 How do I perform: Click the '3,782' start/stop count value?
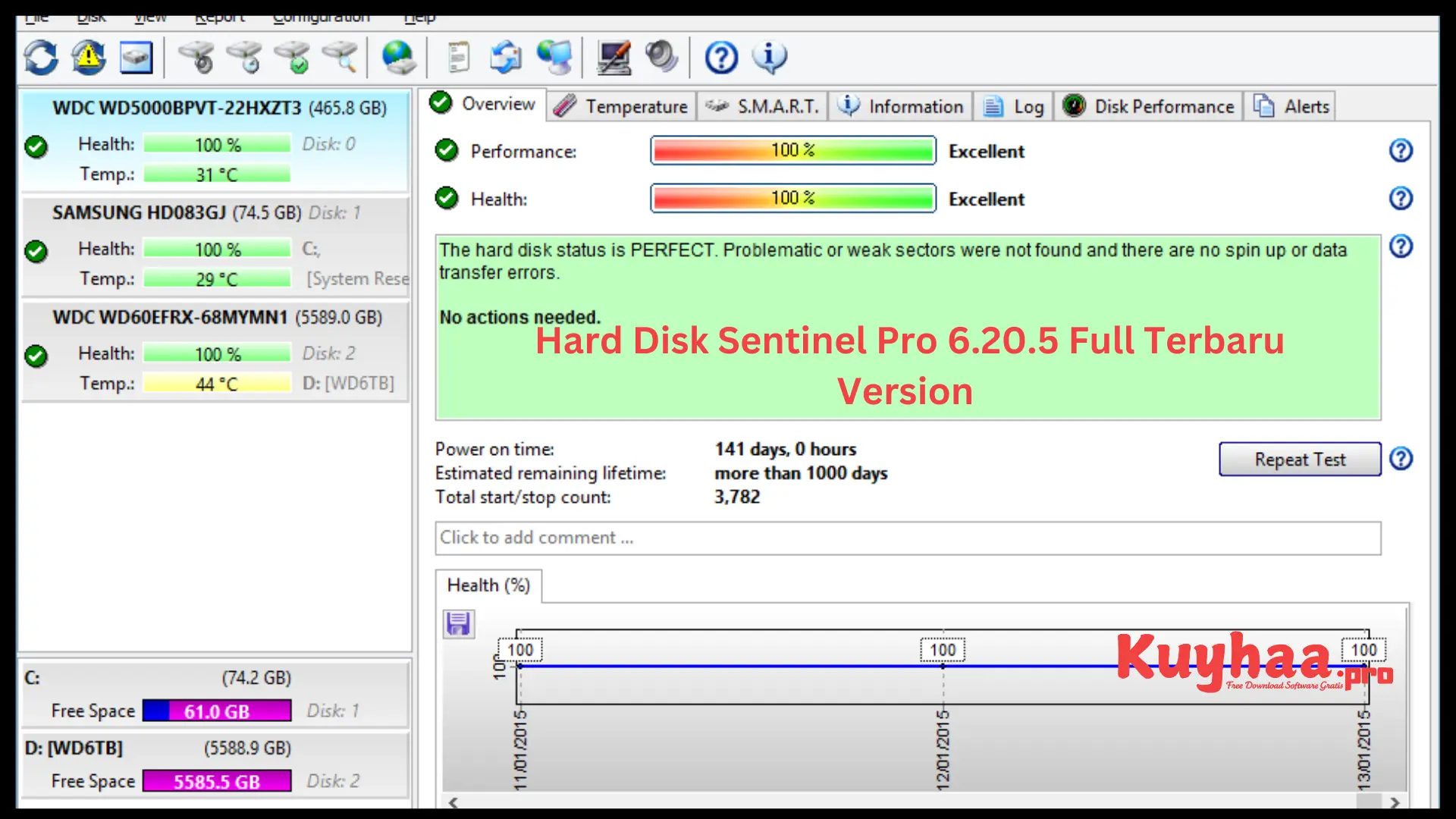tap(737, 497)
